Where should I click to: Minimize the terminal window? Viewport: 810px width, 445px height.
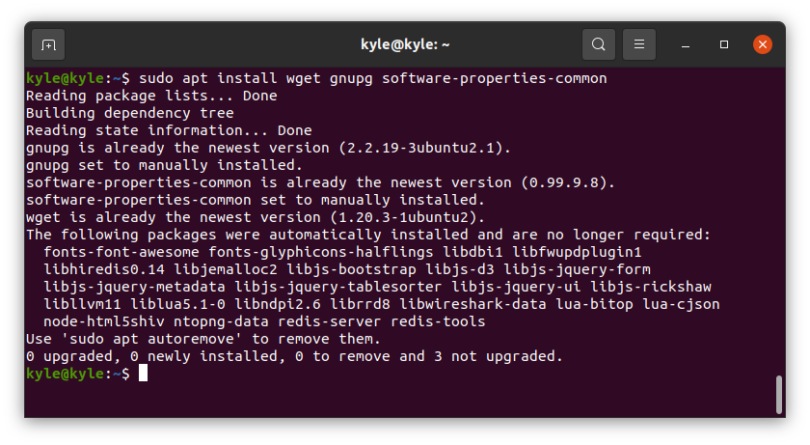pyautogui.click(x=687, y=44)
